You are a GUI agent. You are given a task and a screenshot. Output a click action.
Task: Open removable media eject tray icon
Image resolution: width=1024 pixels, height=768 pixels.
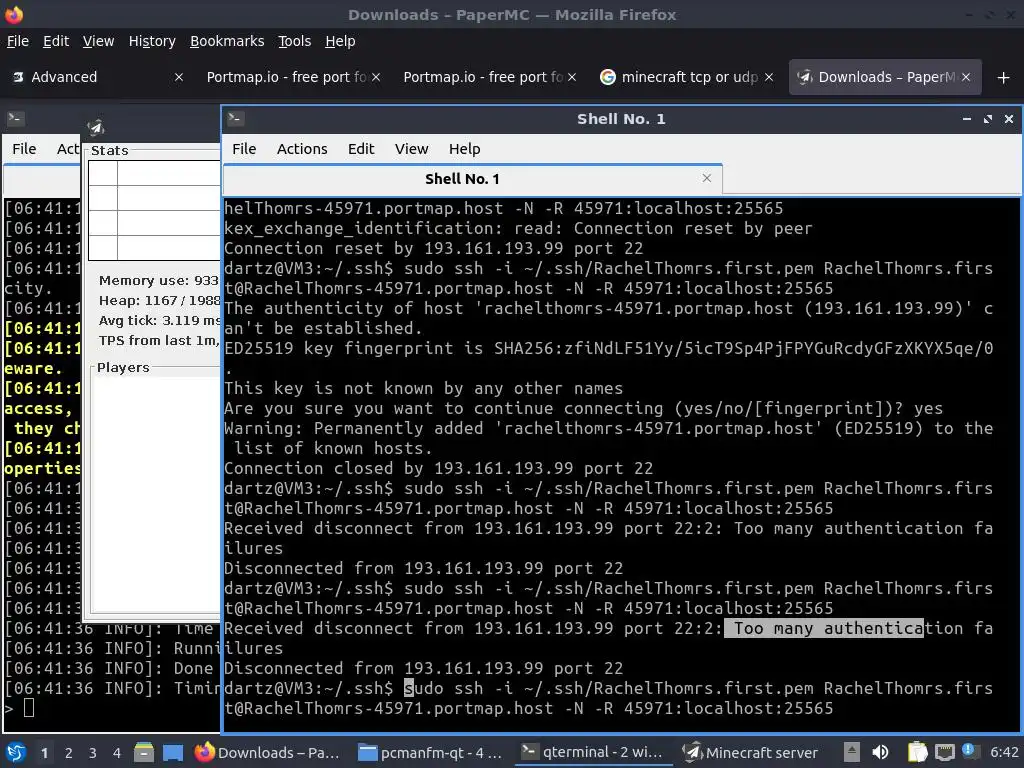pyautogui.click(x=852, y=752)
